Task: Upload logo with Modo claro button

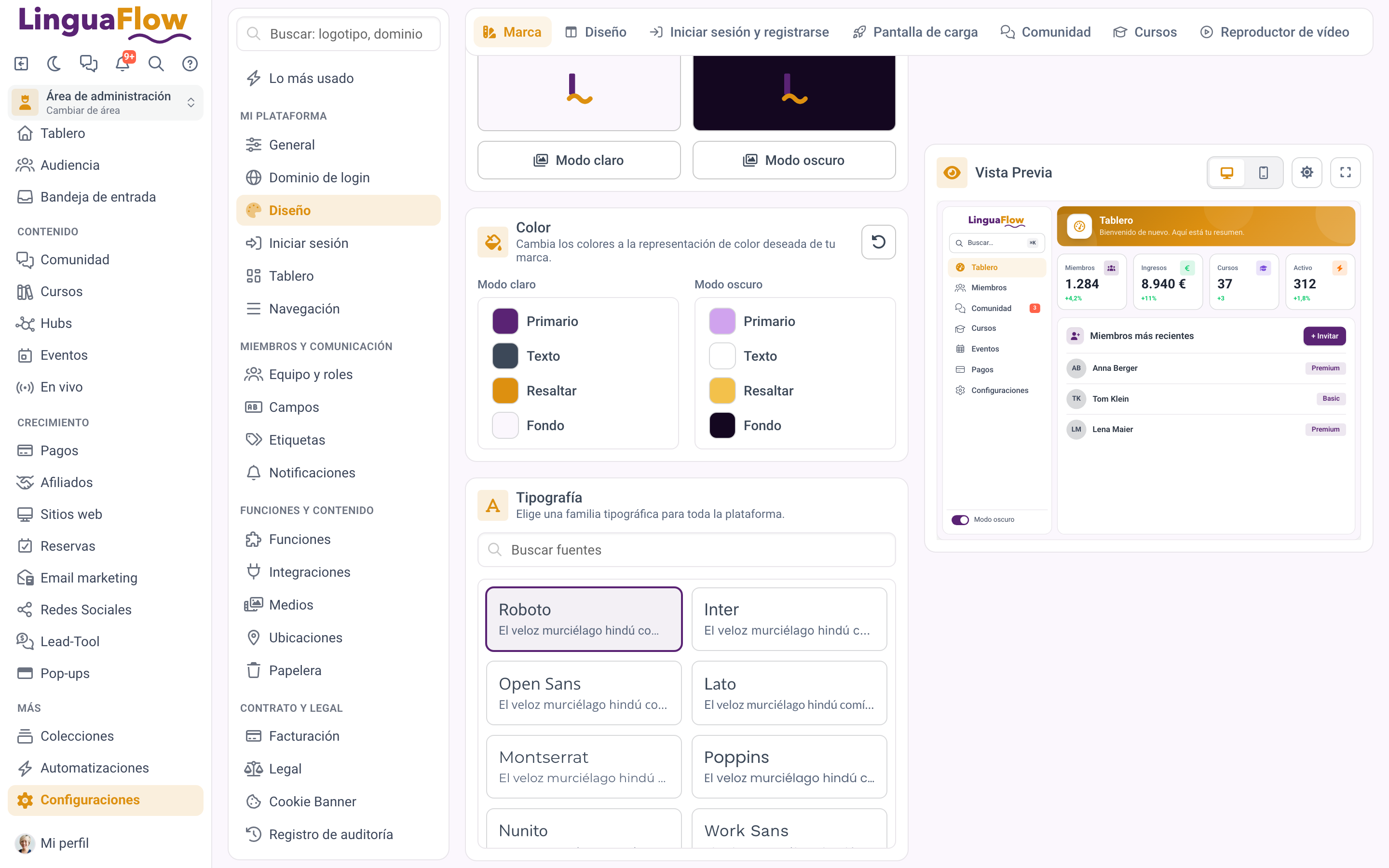Action: tap(579, 160)
